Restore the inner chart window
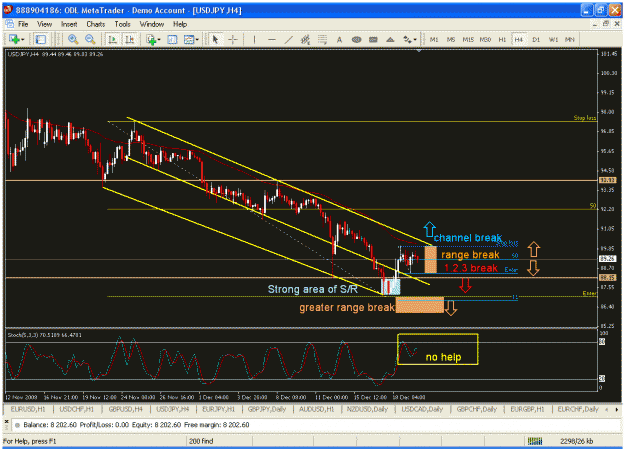The height and width of the screenshot is (449, 625). click(606, 24)
